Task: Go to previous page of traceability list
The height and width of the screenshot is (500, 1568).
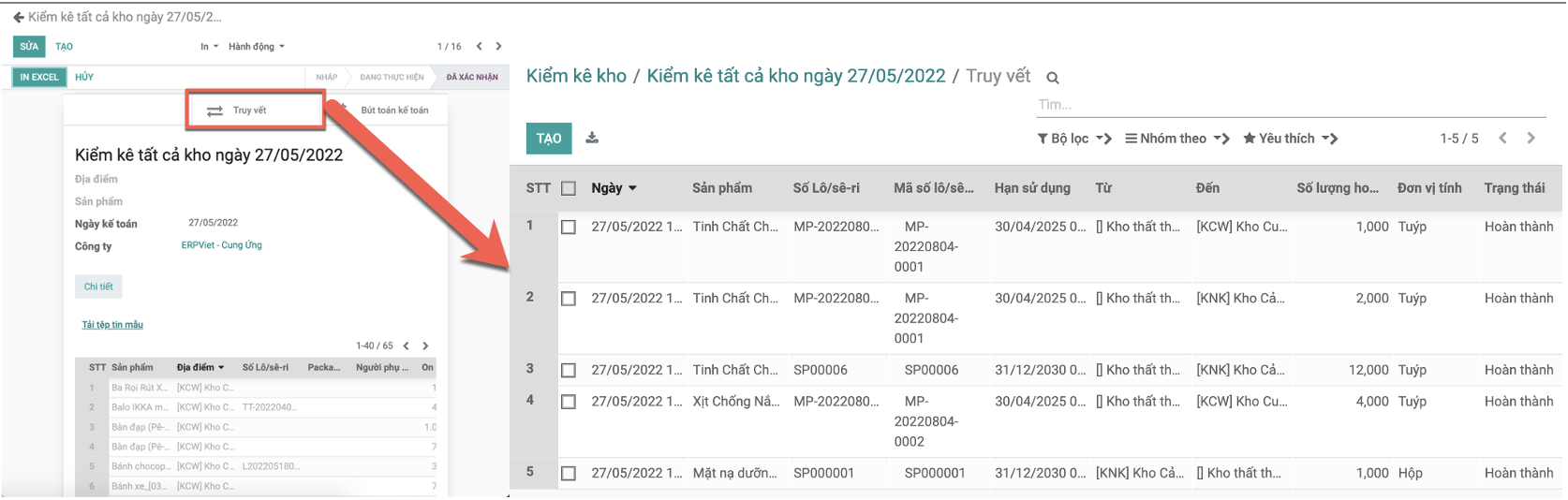Action: (1502, 138)
